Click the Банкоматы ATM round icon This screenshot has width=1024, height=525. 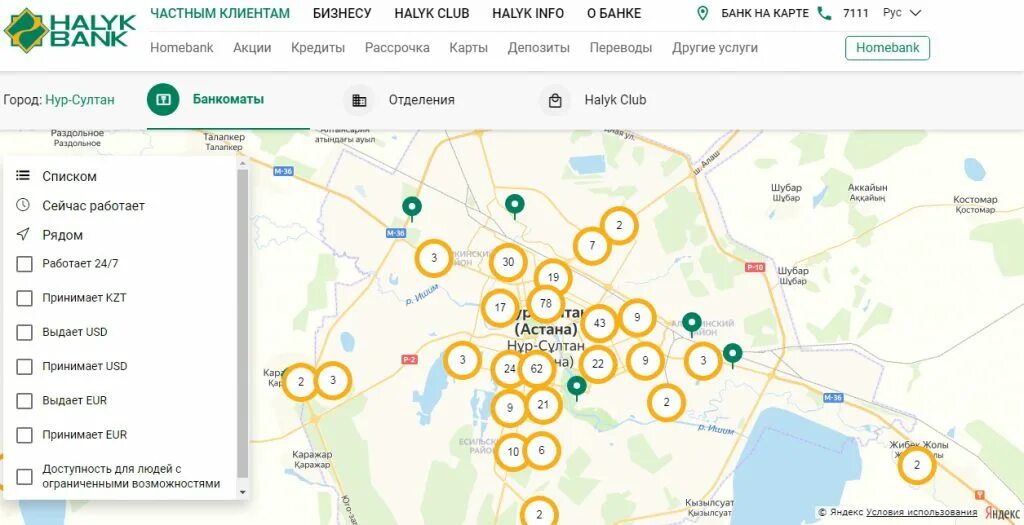click(163, 100)
